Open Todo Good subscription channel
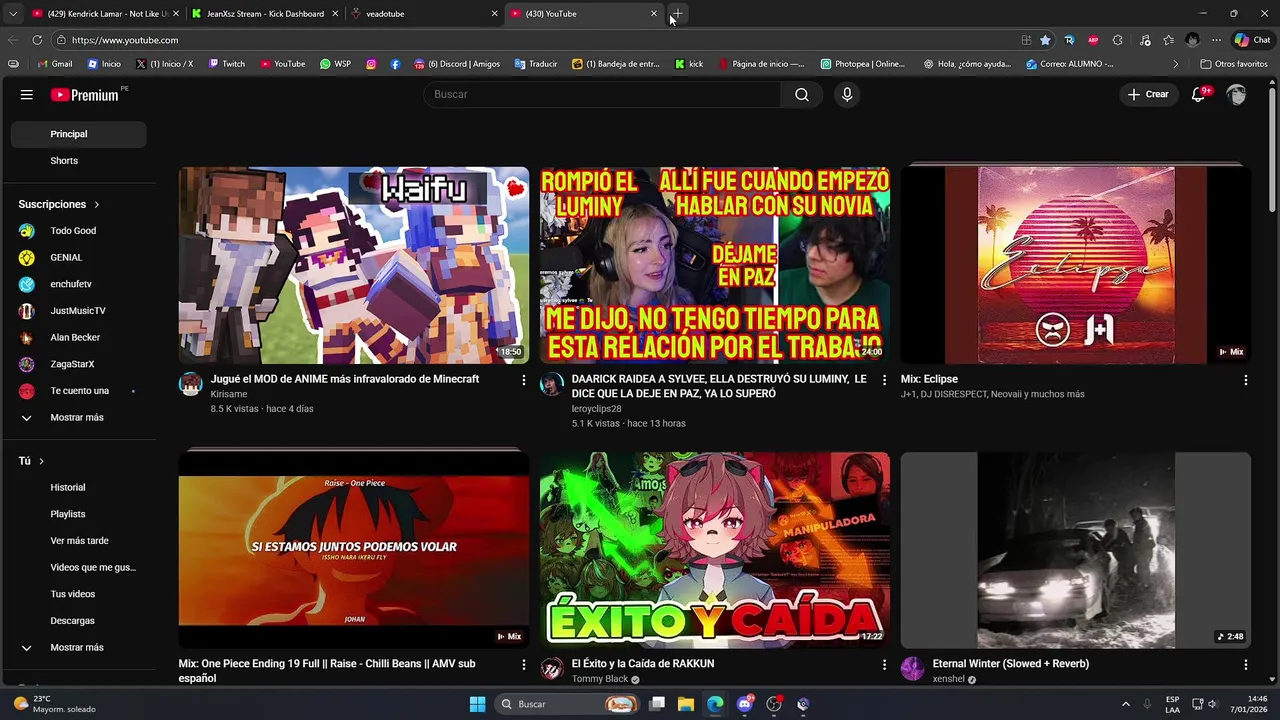Viewport: 1280px width, 720px height. point(78,231)
